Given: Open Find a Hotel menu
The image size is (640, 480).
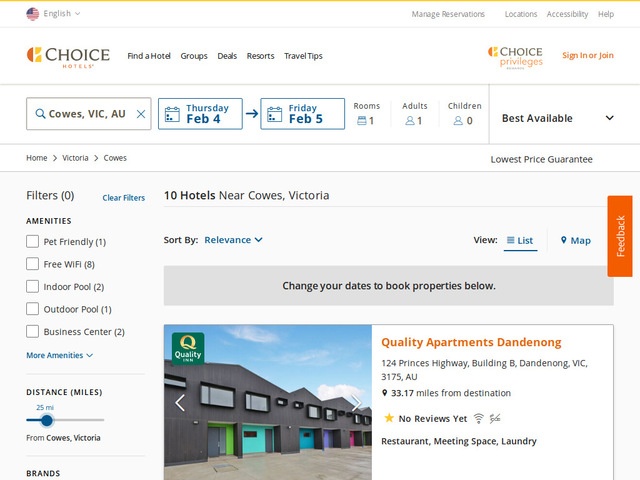Looking at the screenshot, I should pyautogui.click(x=149, y=56).
